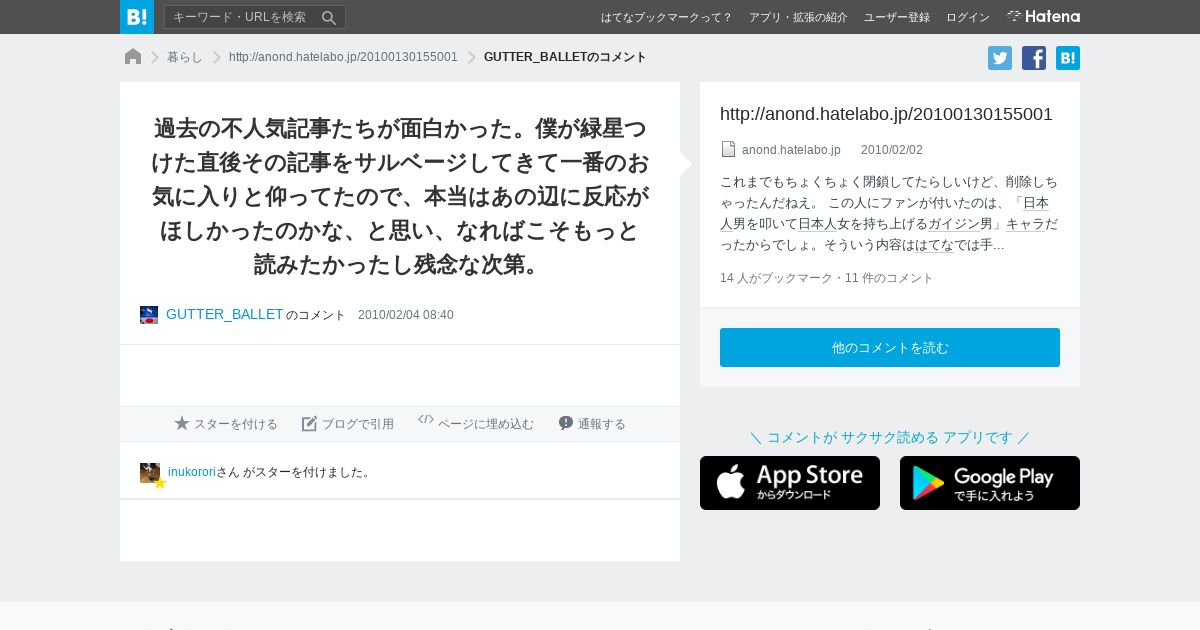Click ブログで引用 label
Screen dimensions: 1200x630
click(x=358, y=424)
